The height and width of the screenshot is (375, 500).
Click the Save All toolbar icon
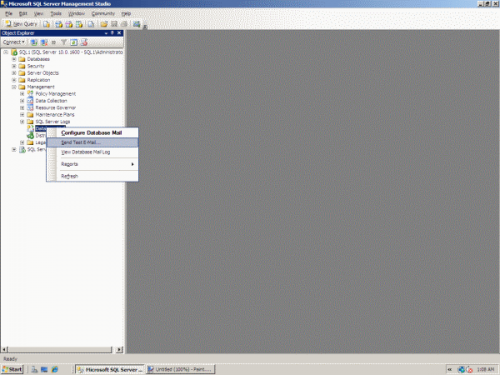pyautogui.click(x=124, y=24)
